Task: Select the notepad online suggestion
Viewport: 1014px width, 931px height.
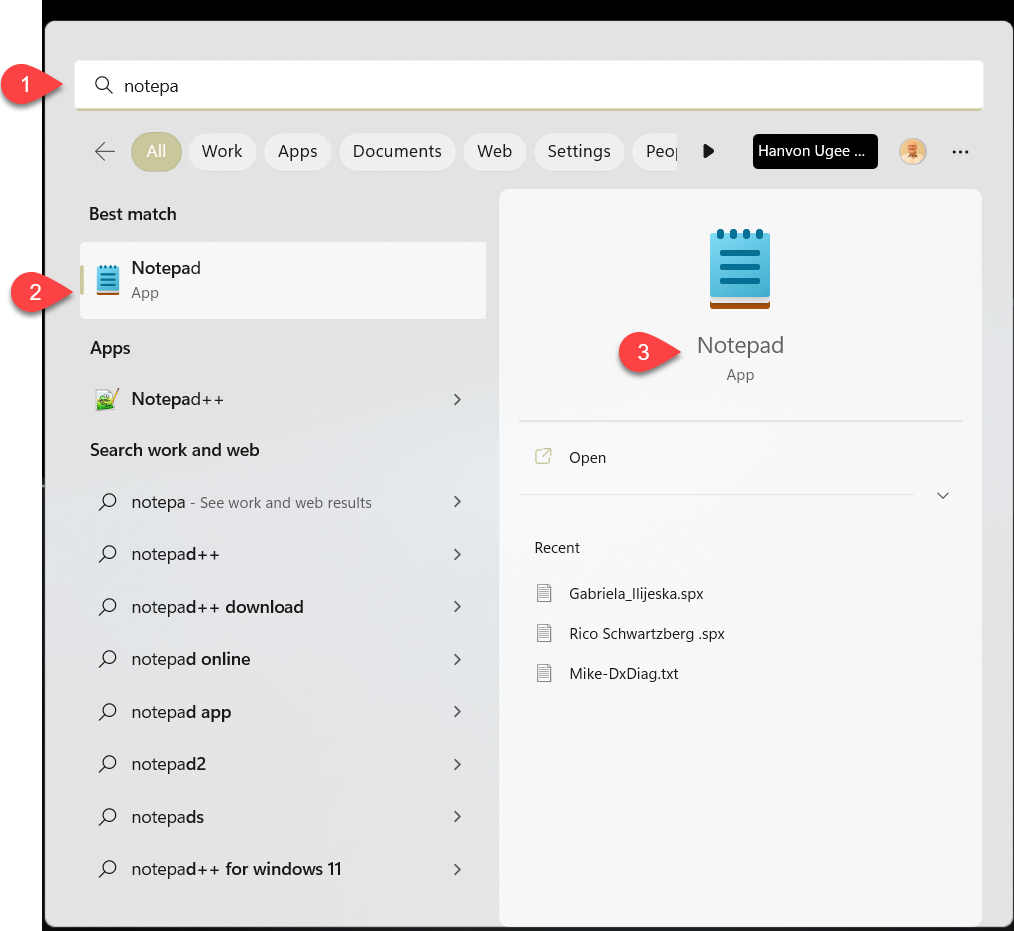Action: tap(283, 659)
